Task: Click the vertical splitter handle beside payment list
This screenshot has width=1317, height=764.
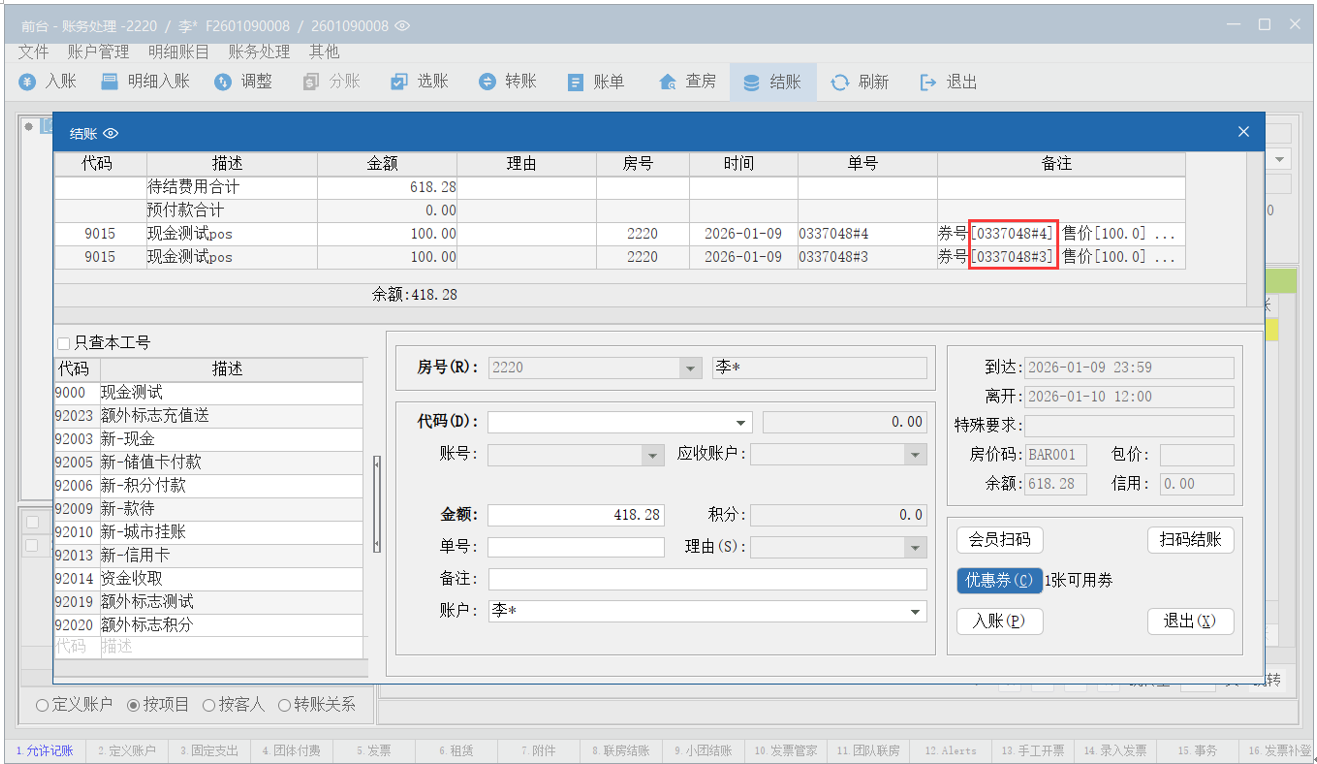Action: 377,504
